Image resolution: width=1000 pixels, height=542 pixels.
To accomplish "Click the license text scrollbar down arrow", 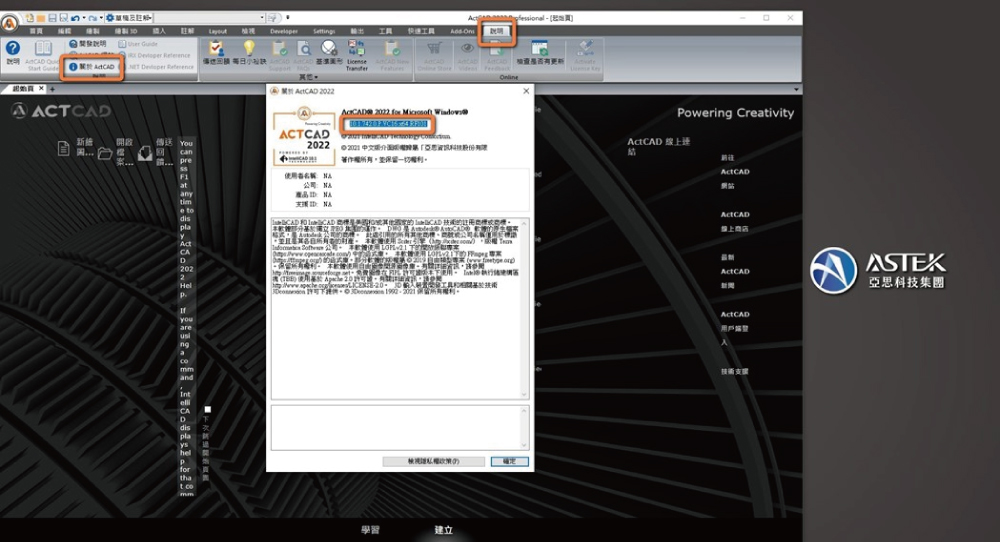I will click(524, 394).
